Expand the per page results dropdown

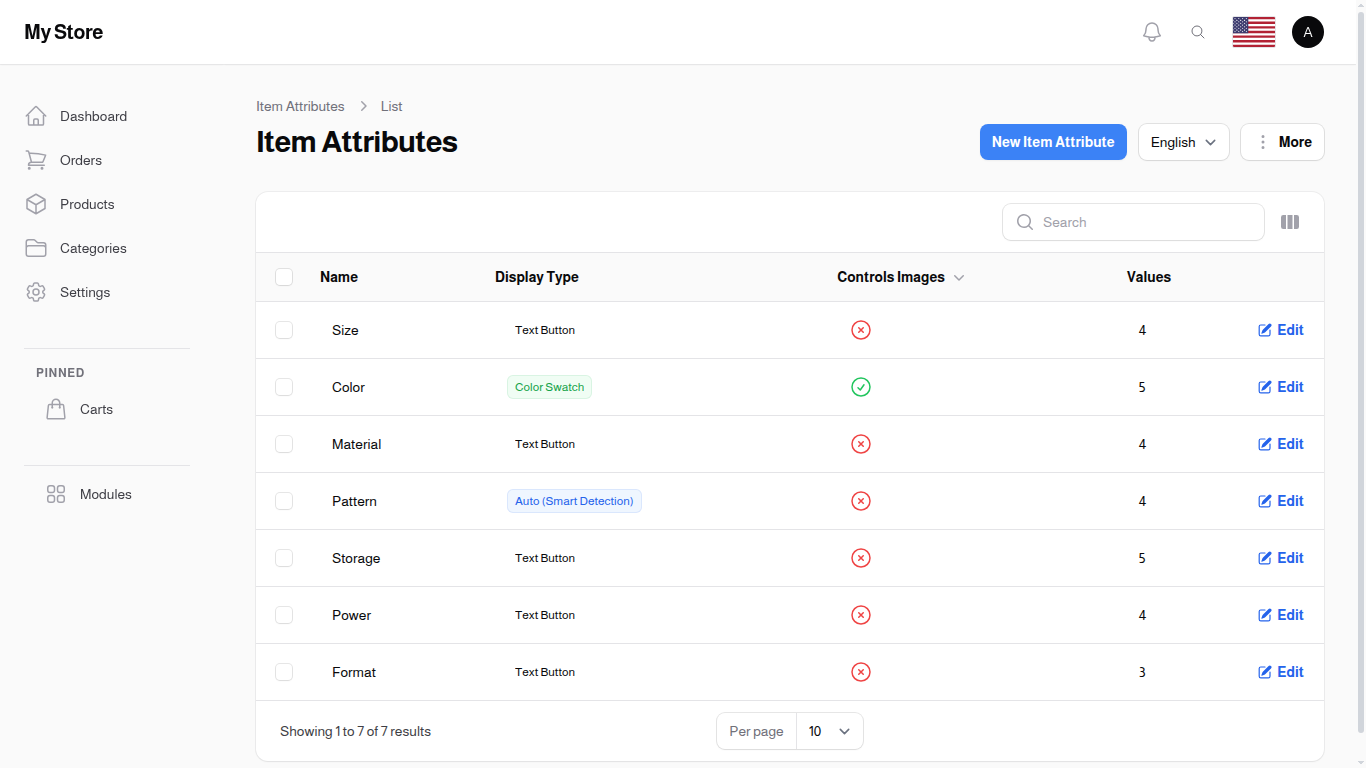[829, 731]
